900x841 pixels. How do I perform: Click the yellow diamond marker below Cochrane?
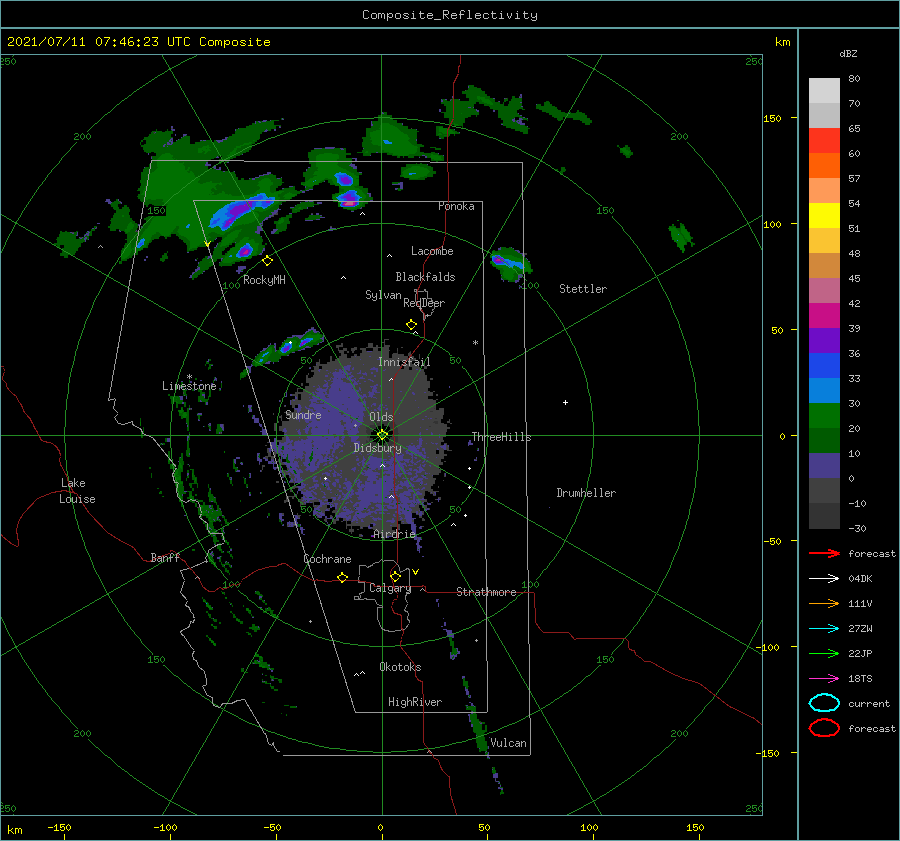tap(343, 577)
